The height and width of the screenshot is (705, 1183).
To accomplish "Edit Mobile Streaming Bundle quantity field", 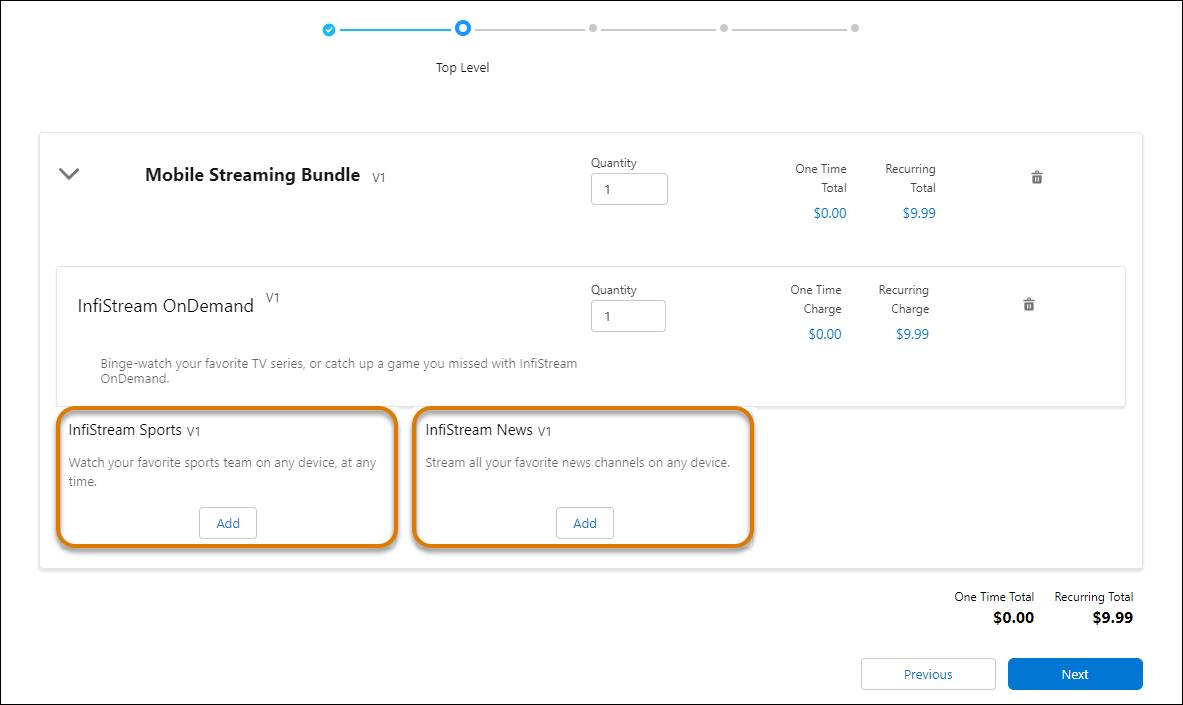I will coord(629,189).
